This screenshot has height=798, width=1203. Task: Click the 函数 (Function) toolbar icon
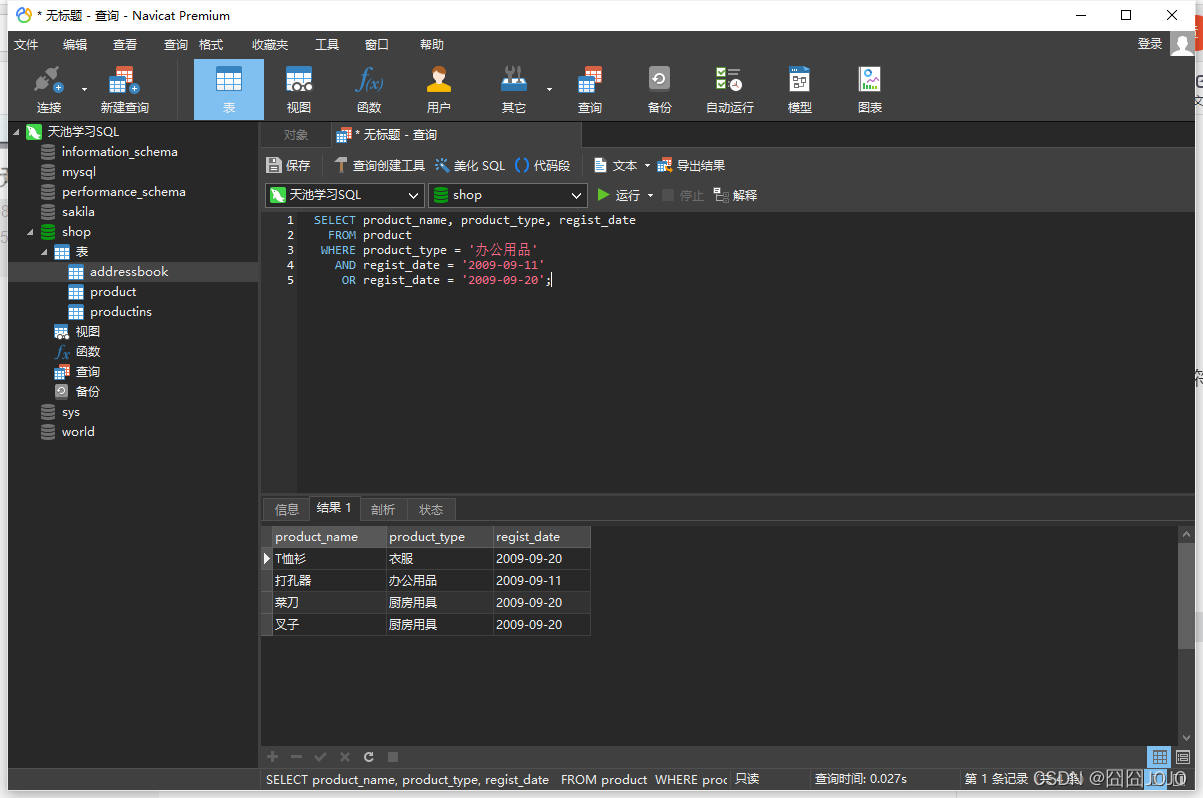pyautogui.click(x=369, y=90)
